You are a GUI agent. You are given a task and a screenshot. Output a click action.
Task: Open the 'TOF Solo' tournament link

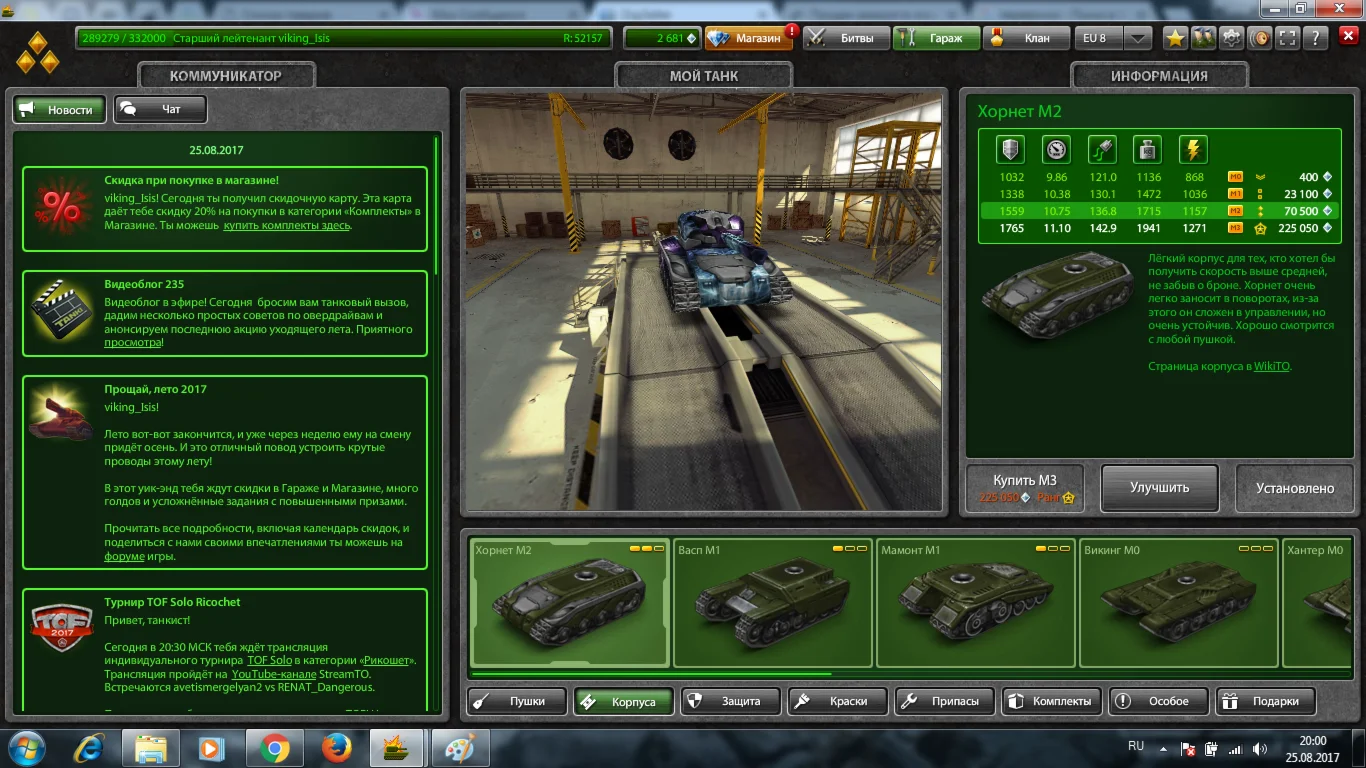click(x=269, y=660)
